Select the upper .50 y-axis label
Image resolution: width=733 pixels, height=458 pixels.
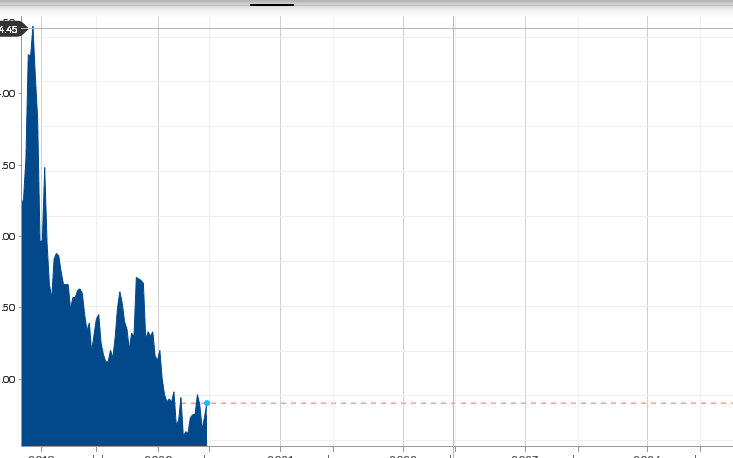coord(8,165)
